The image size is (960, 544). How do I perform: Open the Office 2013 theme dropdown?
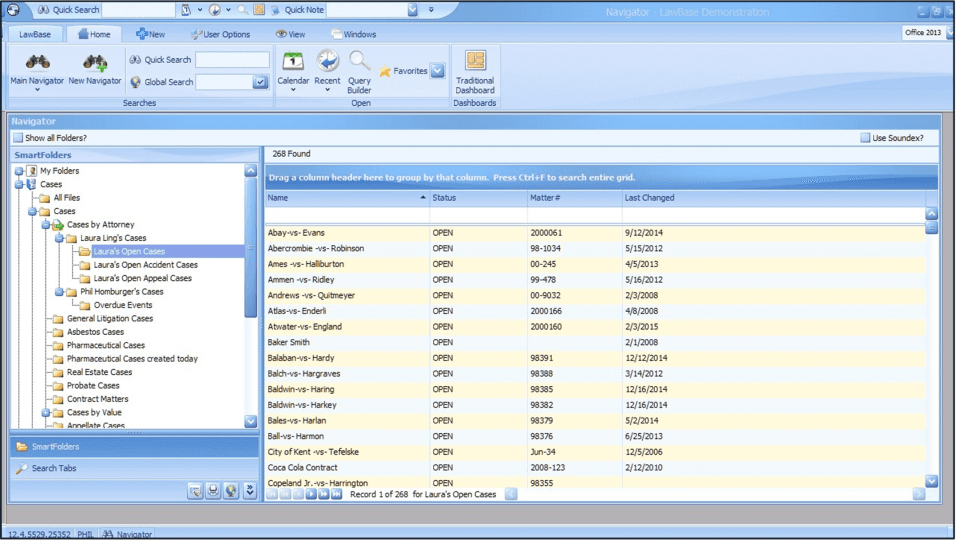[924, 33]
